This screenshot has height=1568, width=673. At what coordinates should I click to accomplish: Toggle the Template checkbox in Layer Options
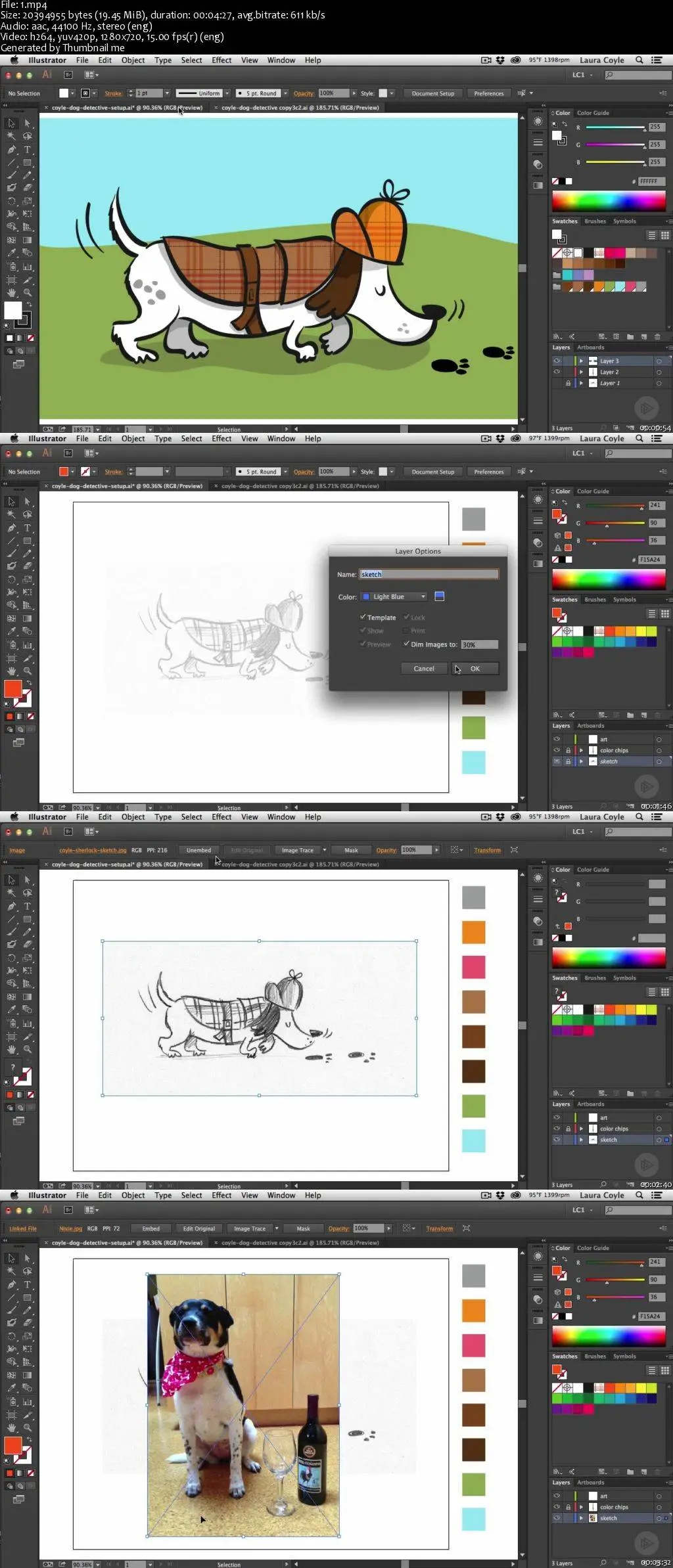[x=363, y=617]
